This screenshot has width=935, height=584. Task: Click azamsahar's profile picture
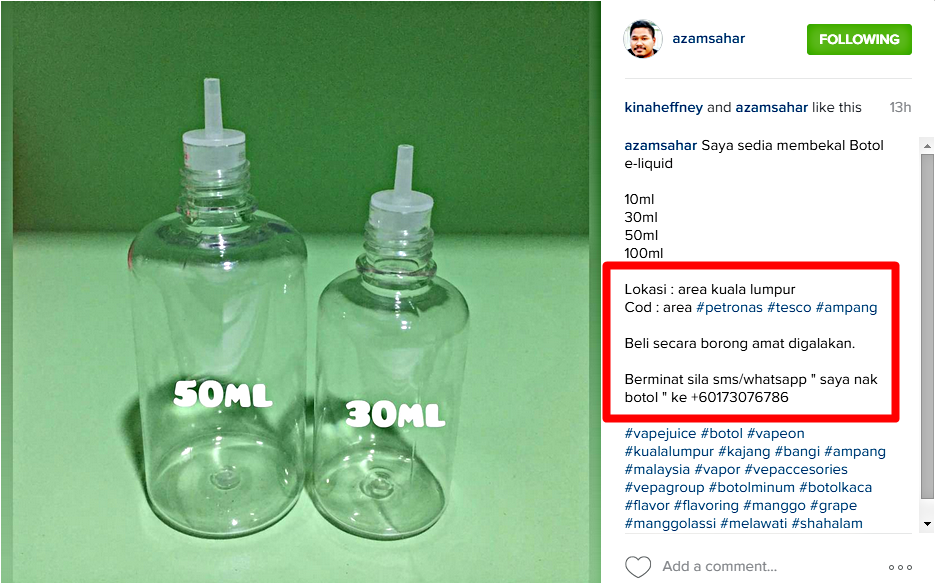click(x=643, y=39)
